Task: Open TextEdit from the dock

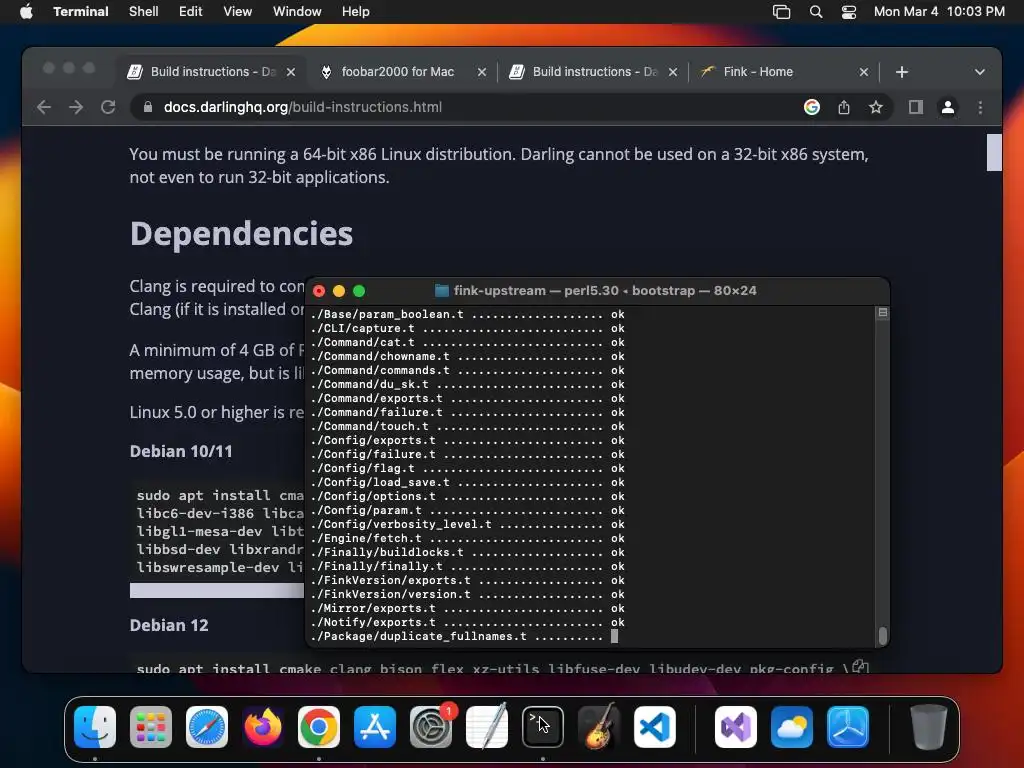Action: 487,726
